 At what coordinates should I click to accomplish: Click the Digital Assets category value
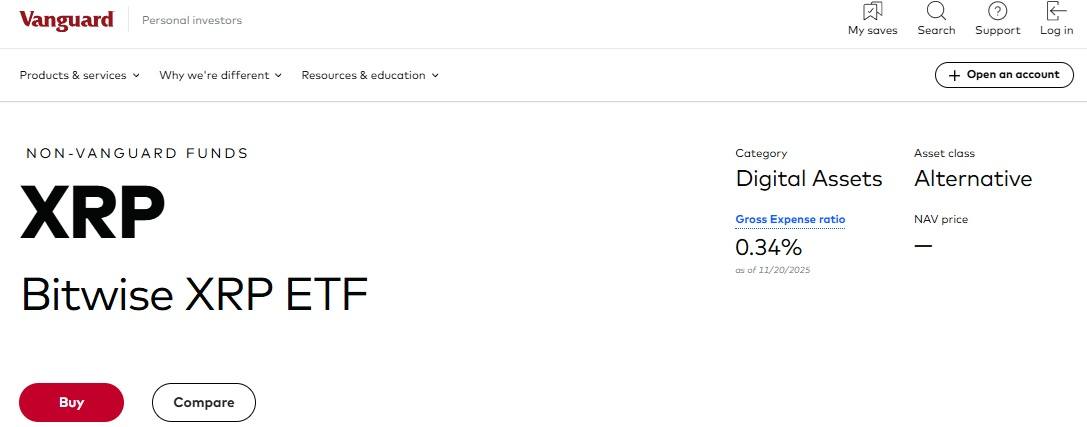pos(809,179)
